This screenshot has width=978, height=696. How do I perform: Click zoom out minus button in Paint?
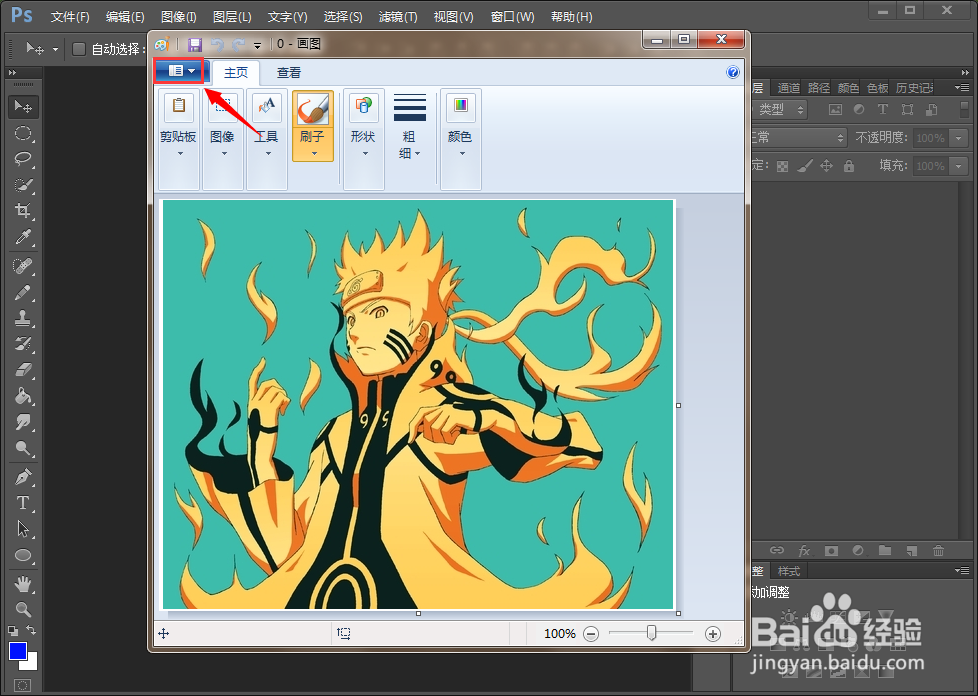[591, 634]
